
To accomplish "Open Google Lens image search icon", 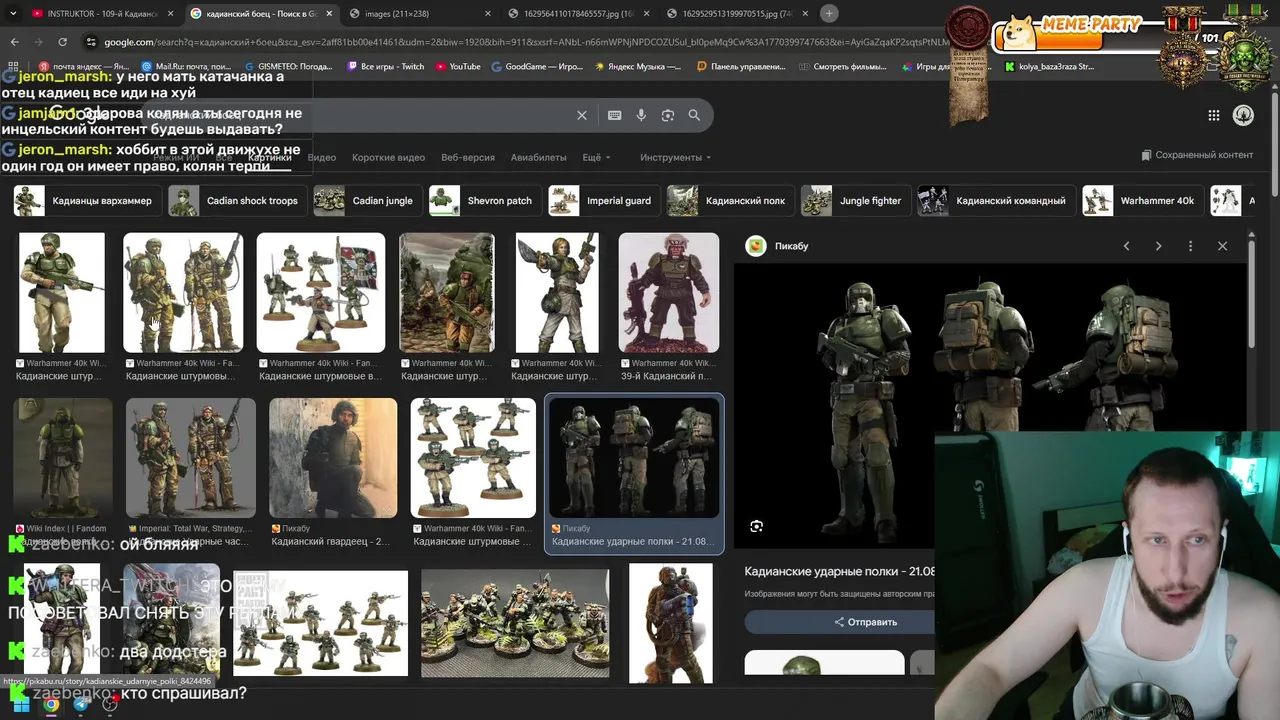I will point(668,115).
